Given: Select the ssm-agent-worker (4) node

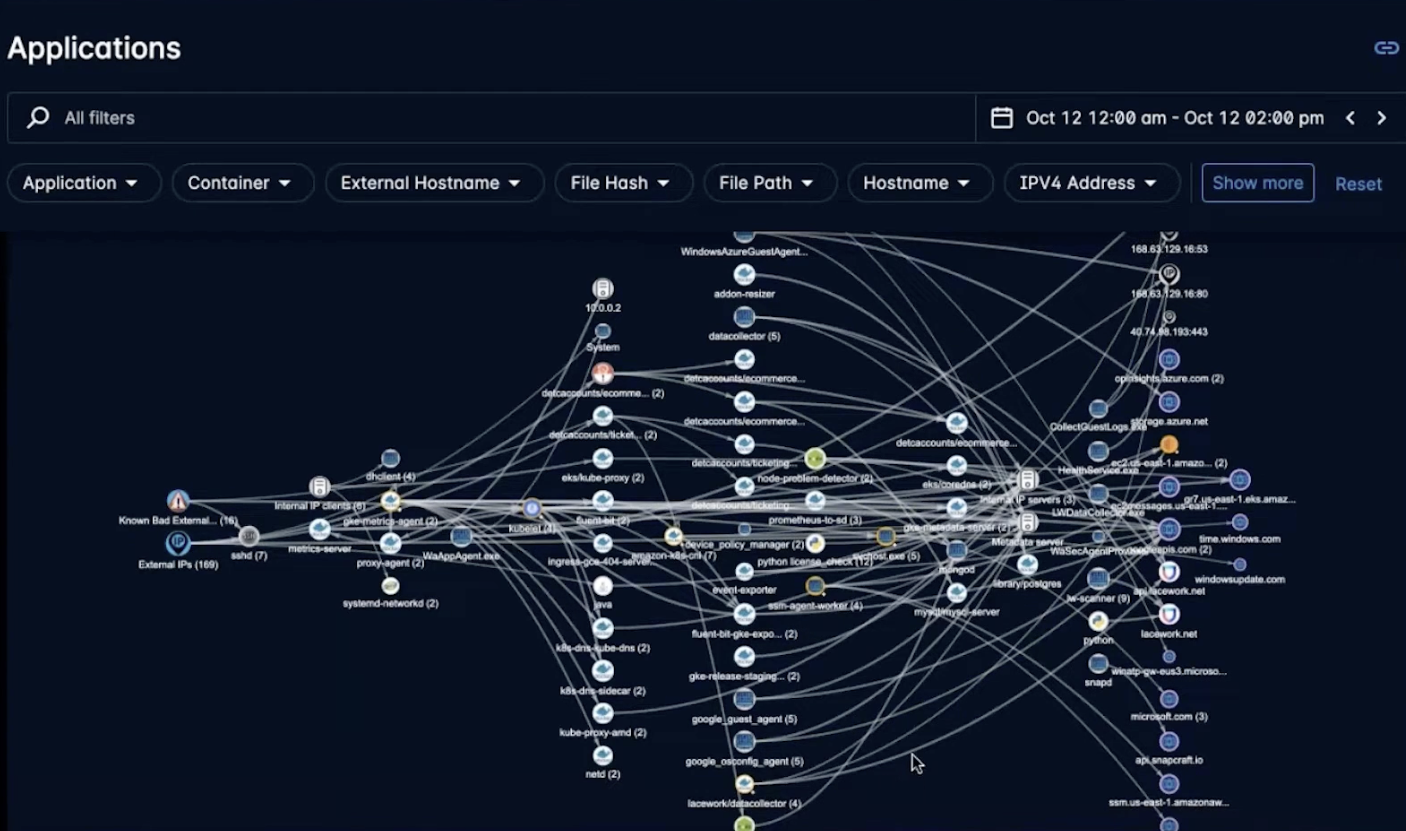Looking at the screenshot, I should [815, 586].
